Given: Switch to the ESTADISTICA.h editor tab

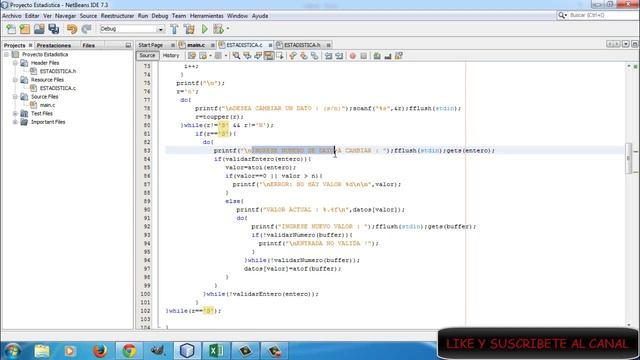Looking at the screenshot, I should pyautogui.click(x=302, y=45).
